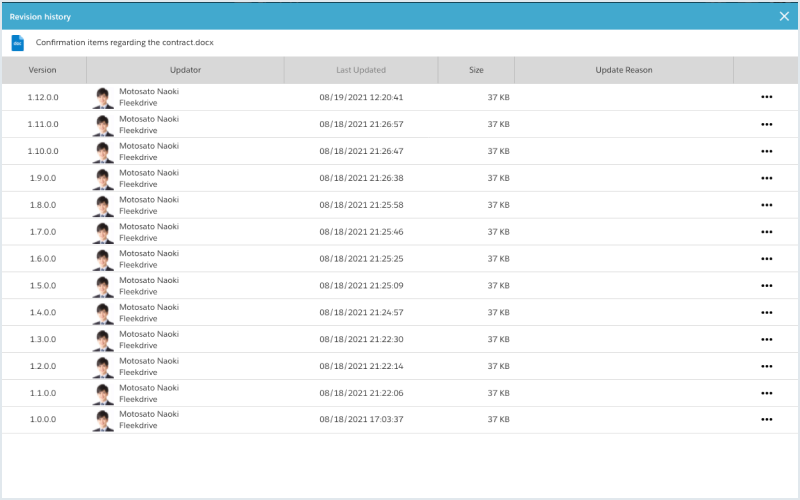Click timestamp 08/19/2021 12:20:41
Image resolution: width=800 pixels, height=500 pixels.
[361, 97]
